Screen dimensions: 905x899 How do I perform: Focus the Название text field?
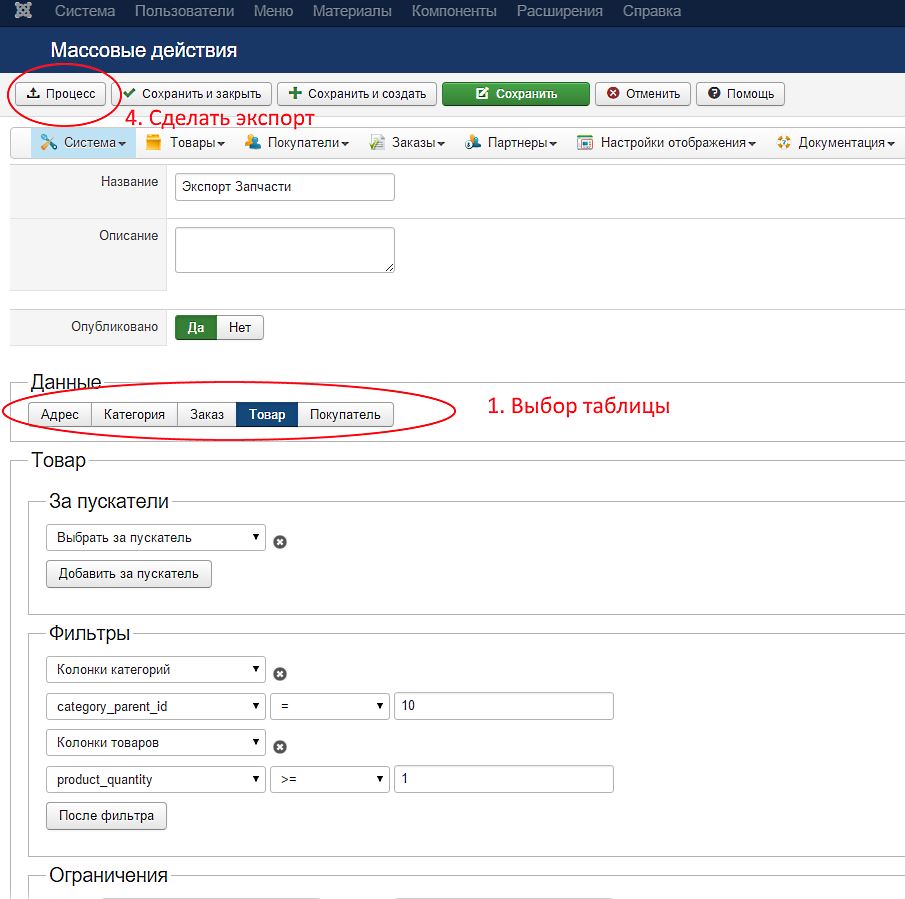[x=285, y=187]
